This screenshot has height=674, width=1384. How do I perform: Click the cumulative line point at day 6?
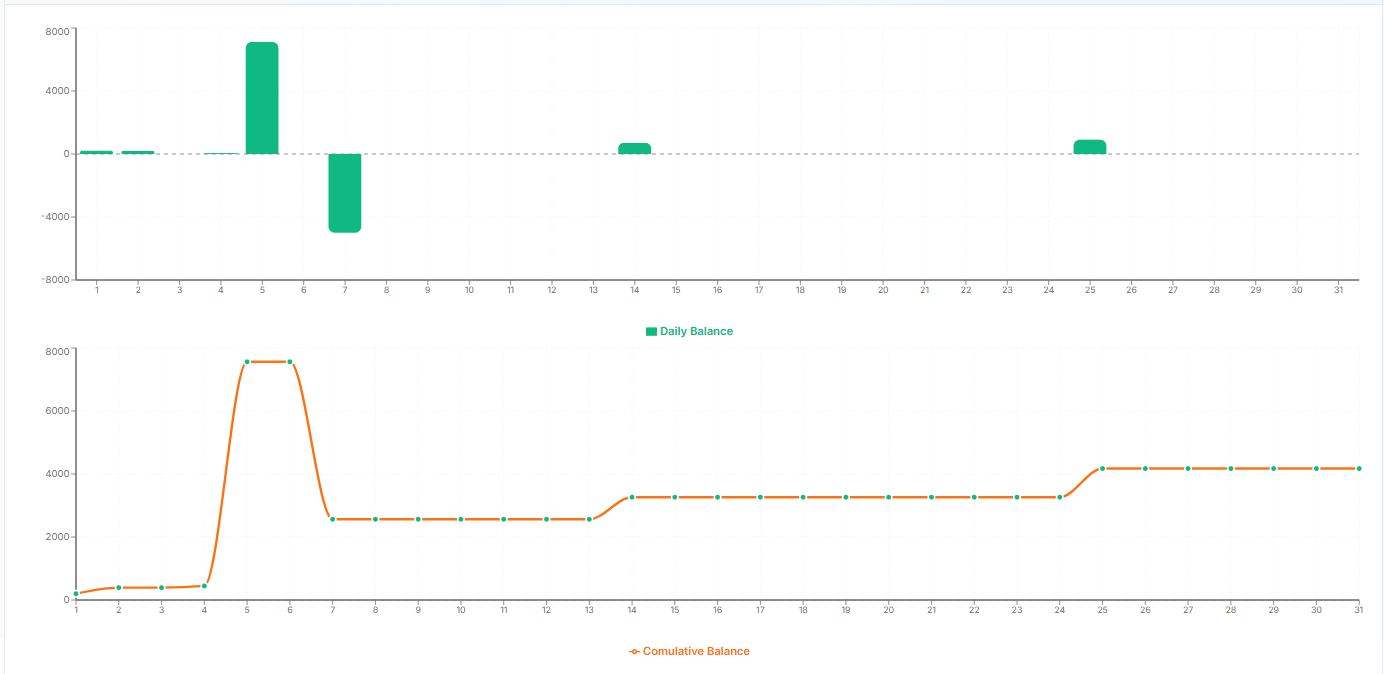pyautogui.click(x=290, y=362)
